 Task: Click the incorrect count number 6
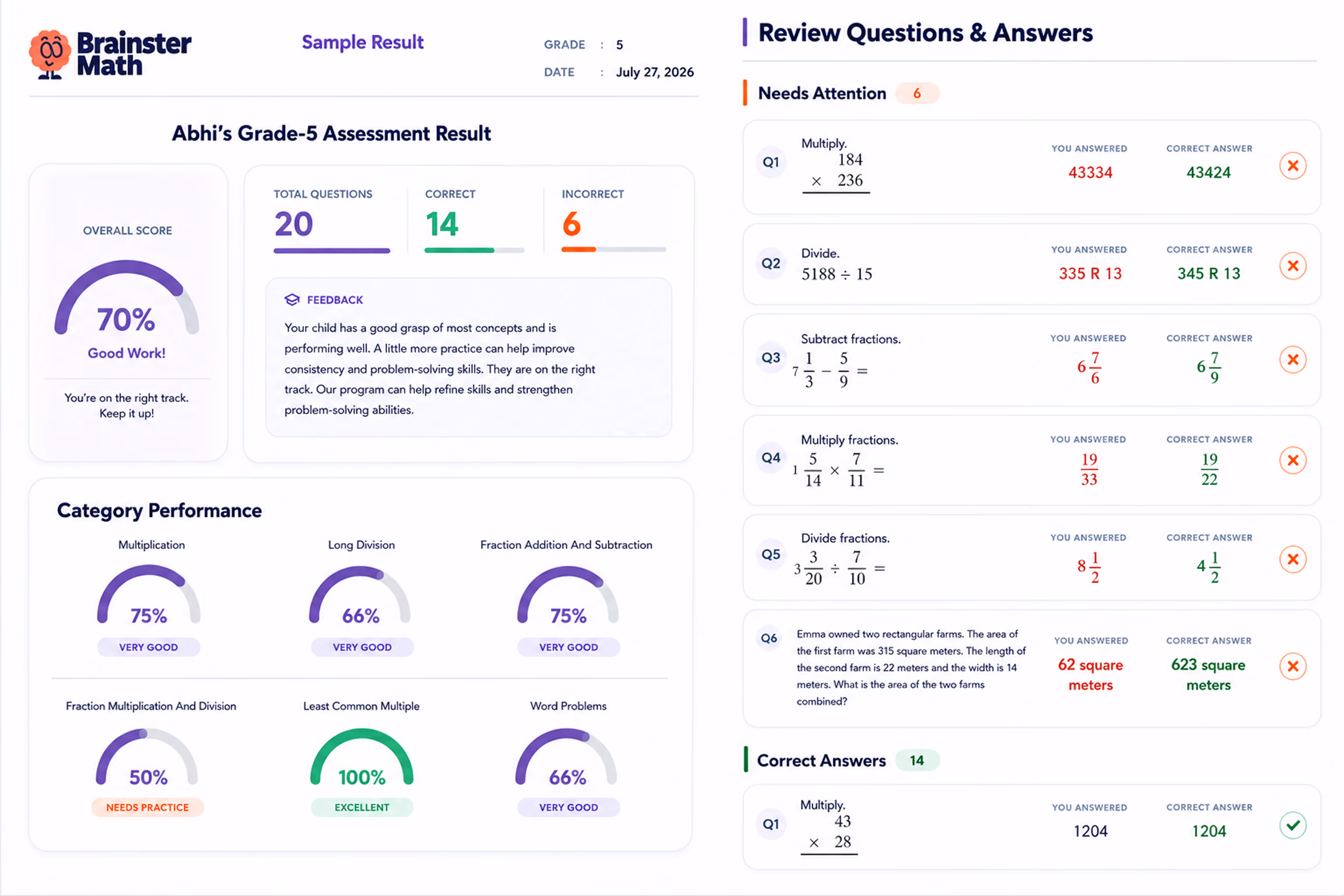[x=571, y=224]
